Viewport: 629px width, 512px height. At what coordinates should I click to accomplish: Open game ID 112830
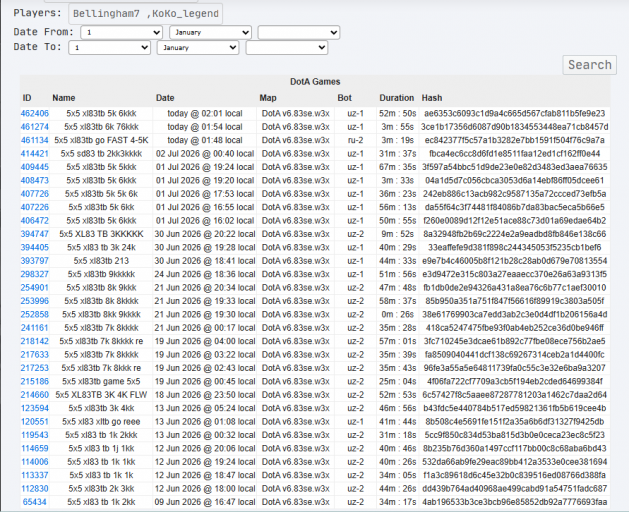point(34,489)
